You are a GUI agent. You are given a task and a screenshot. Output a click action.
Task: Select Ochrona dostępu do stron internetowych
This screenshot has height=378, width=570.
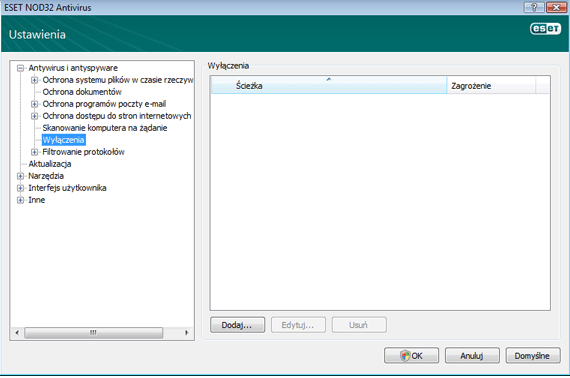[x=117, y=116]
